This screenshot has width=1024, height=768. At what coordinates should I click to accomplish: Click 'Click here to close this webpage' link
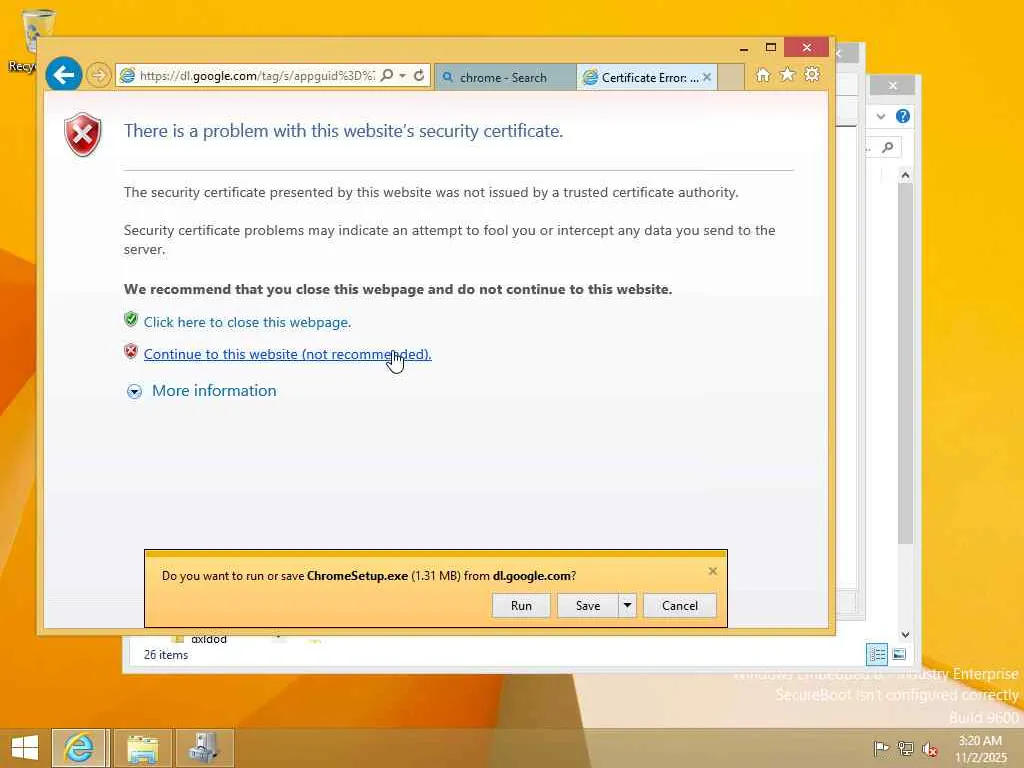click(247, 322)
